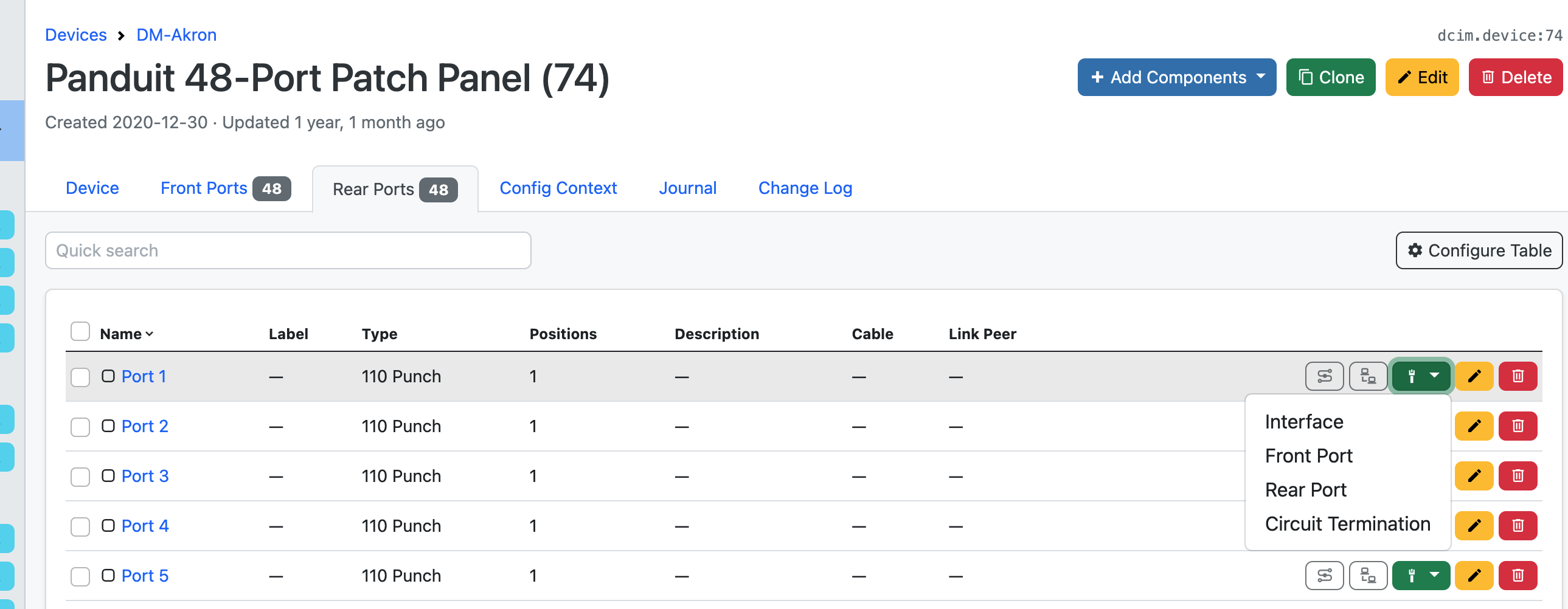Screen dimensions: 1568x609
Task: Delete Port 1 with trash icon
Action: 1518,377
